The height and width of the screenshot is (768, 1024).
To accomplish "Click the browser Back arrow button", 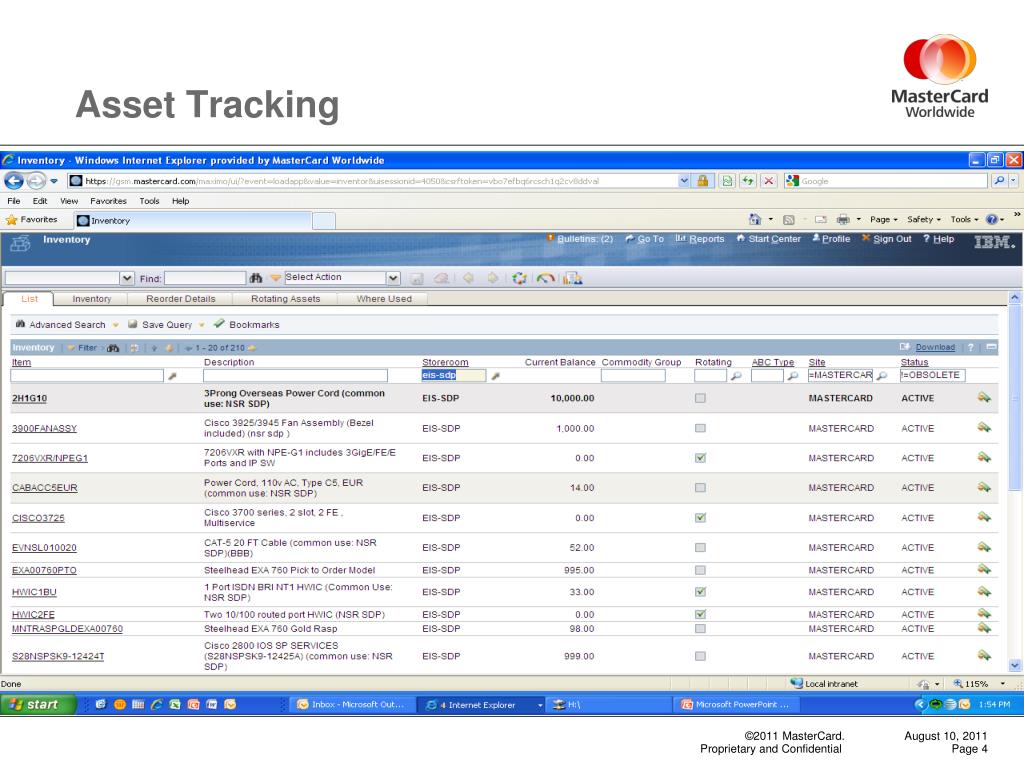I will 14,180.
